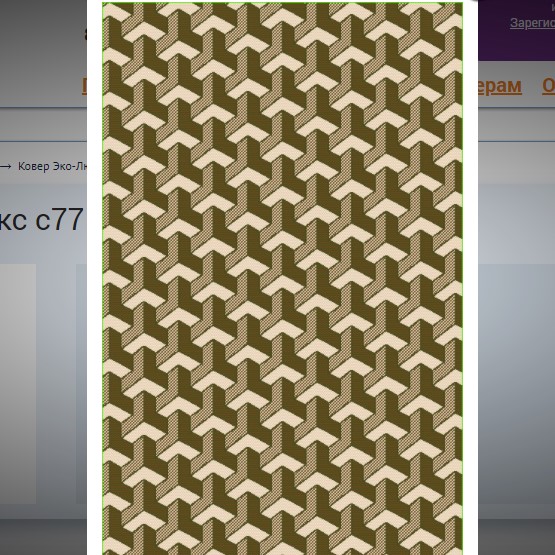Screen dimensions: 555x555
Task: Click the "Ковер Эко-Л" breadcrumb link
Action: [52, 166]
